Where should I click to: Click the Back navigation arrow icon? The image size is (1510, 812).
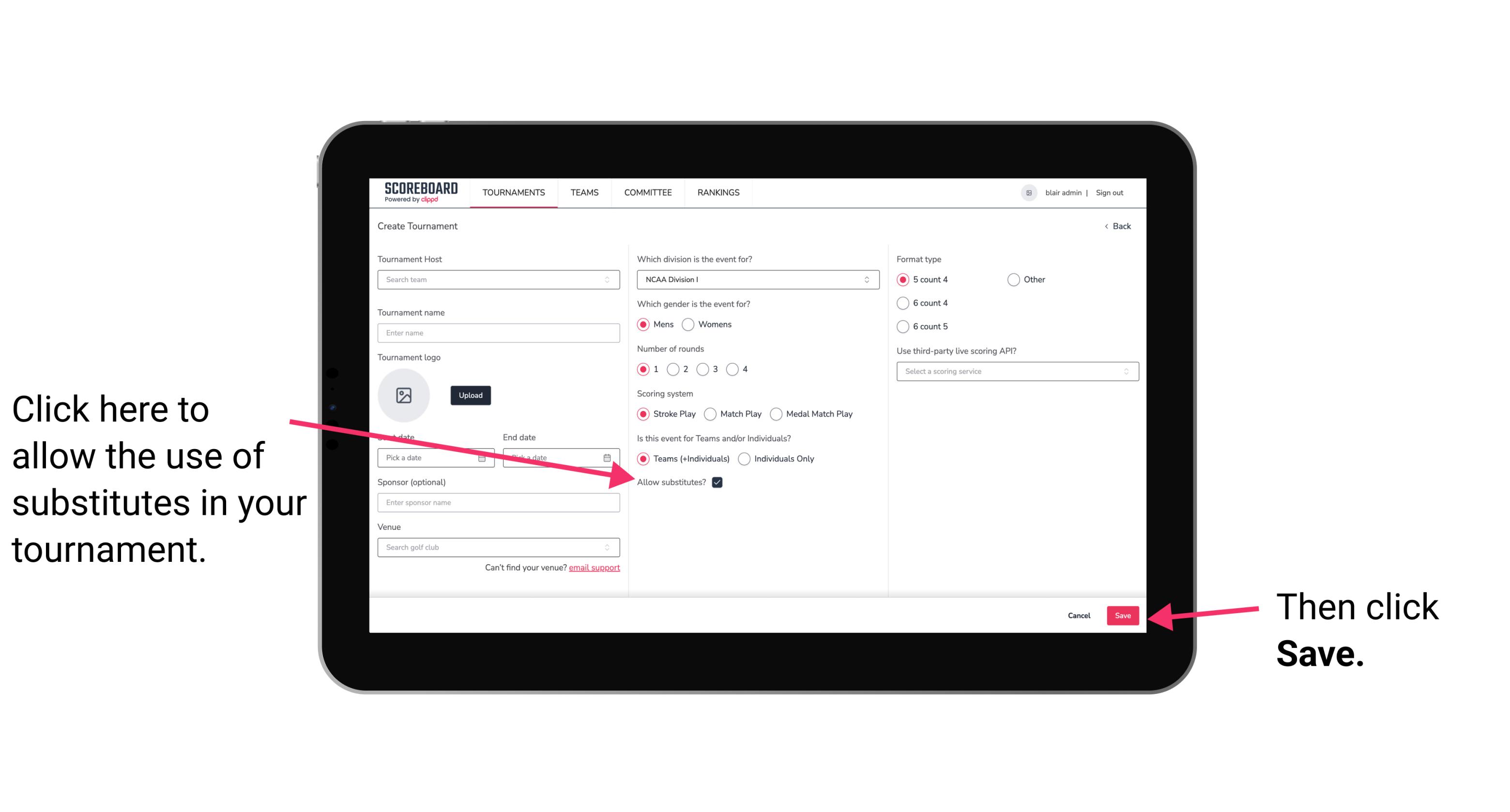click(x=1108, y=225)
